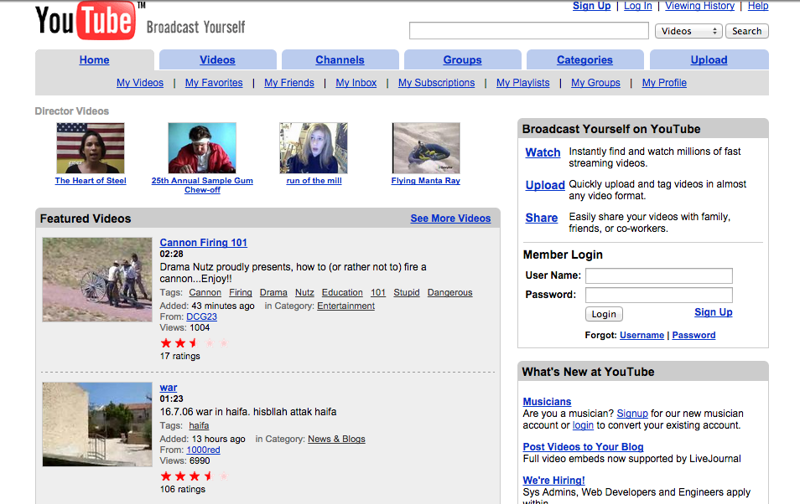
Task: Open the Cannon Firing 101 thumbnail
Action: (x=97, y=280)
